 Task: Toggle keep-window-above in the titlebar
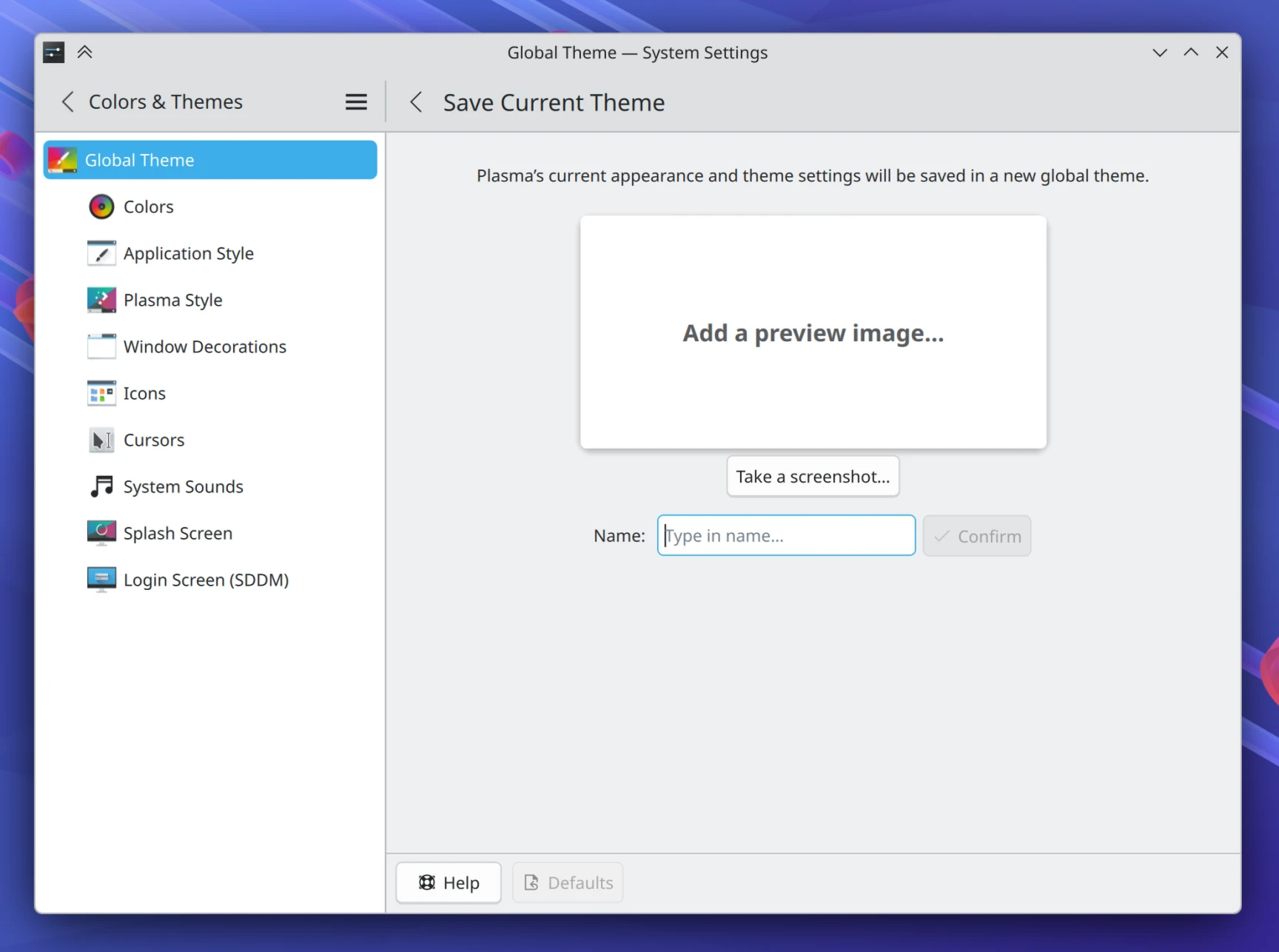[1191, 52]
